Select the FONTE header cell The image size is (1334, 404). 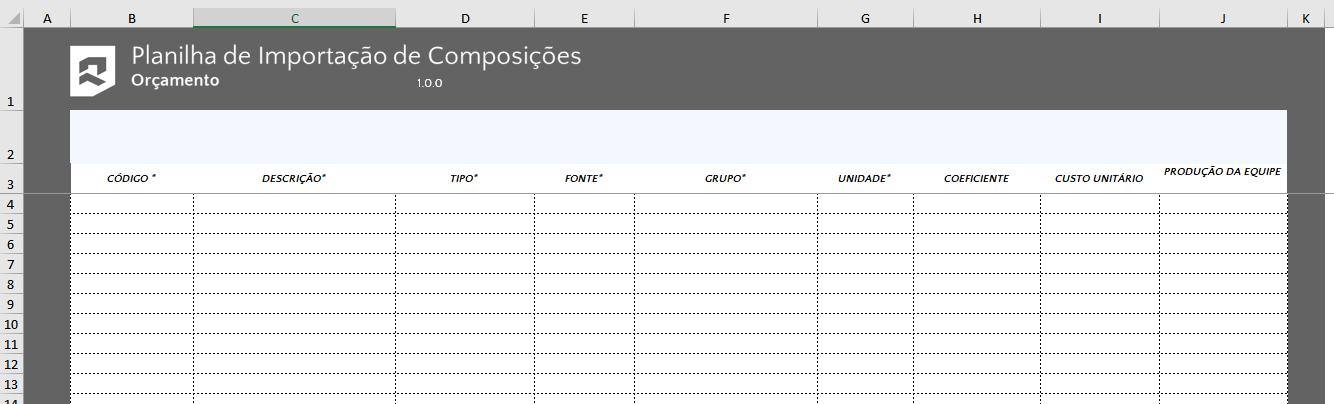click(584, 178)
